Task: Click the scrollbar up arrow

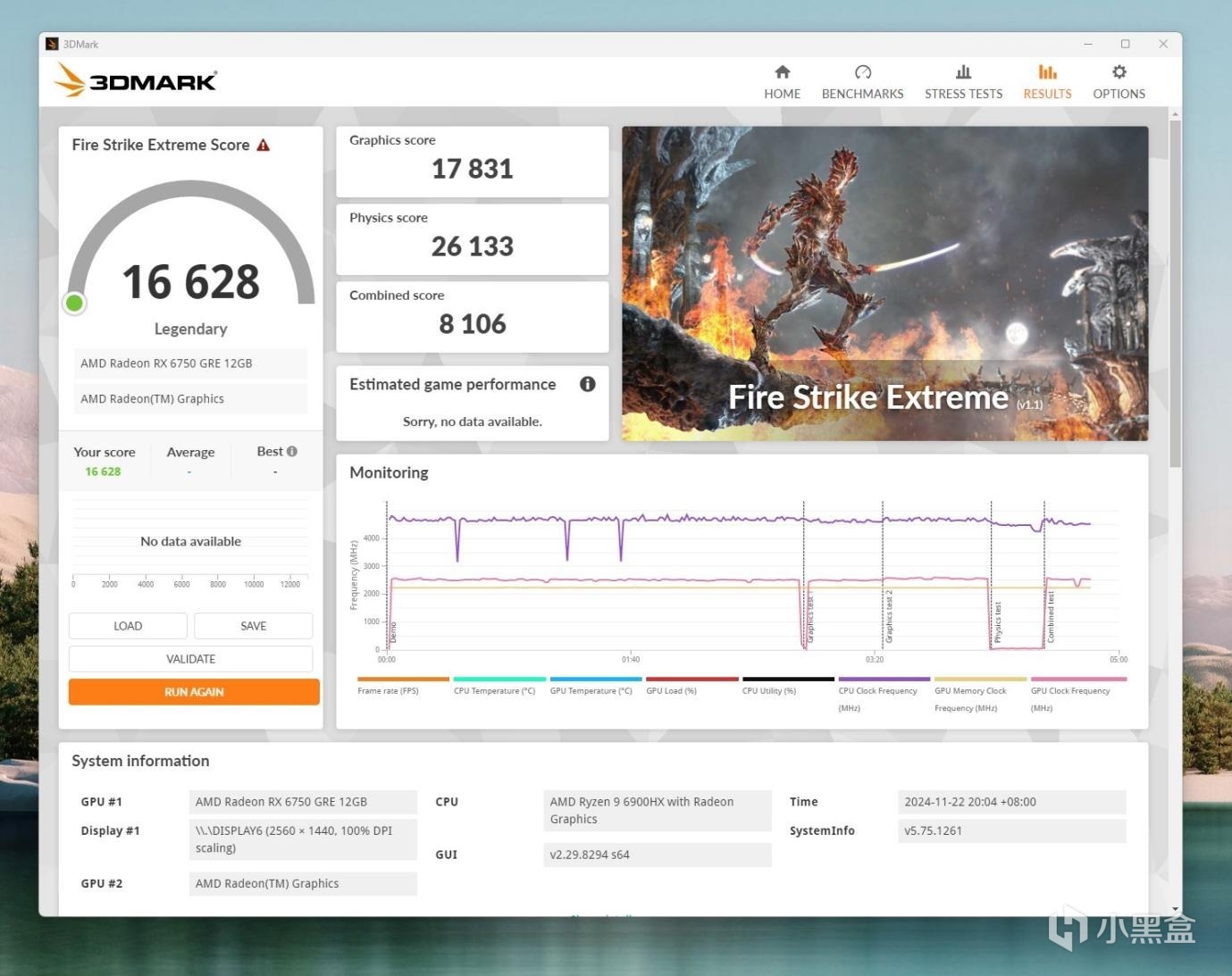Action: click(x=1175, y=113)
